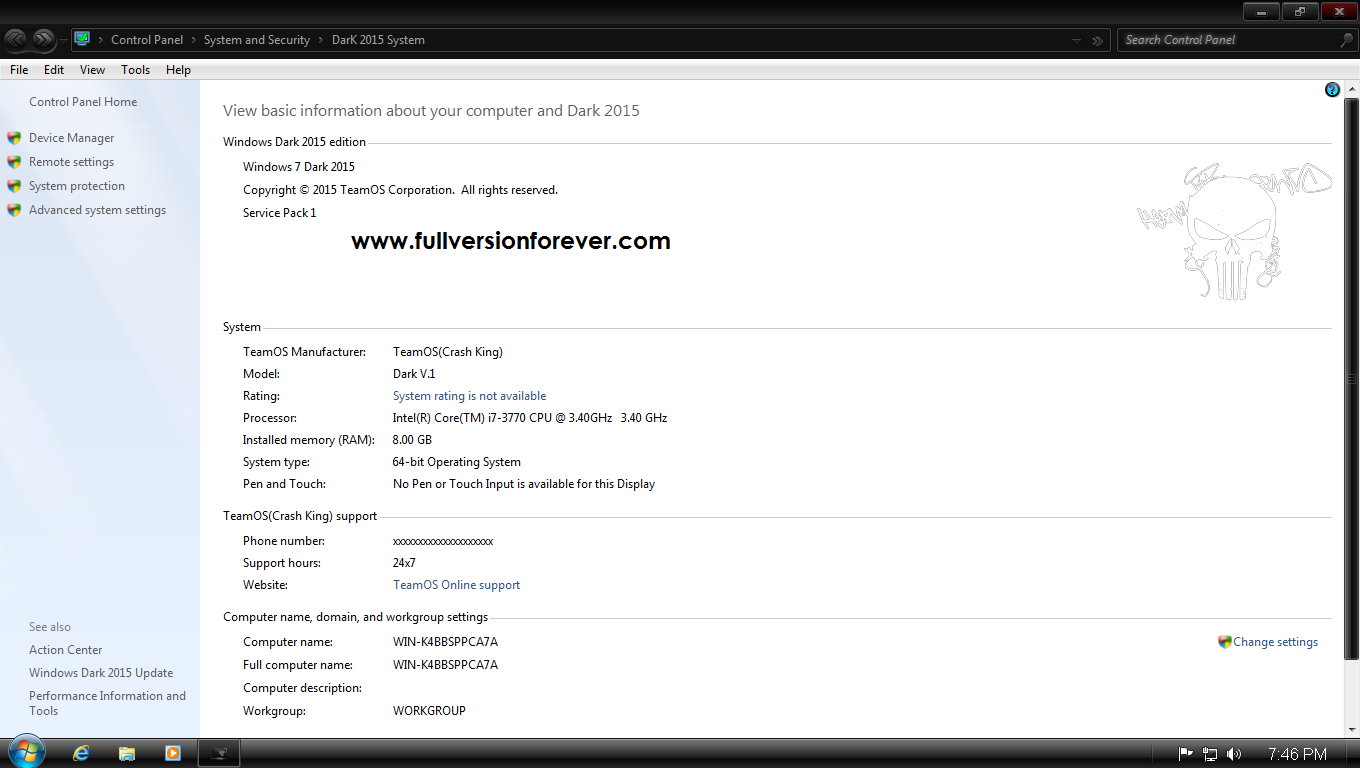
Task: Click the shield icon beside Change settings
Action: pyautogui.click(x=1224, y=642)
